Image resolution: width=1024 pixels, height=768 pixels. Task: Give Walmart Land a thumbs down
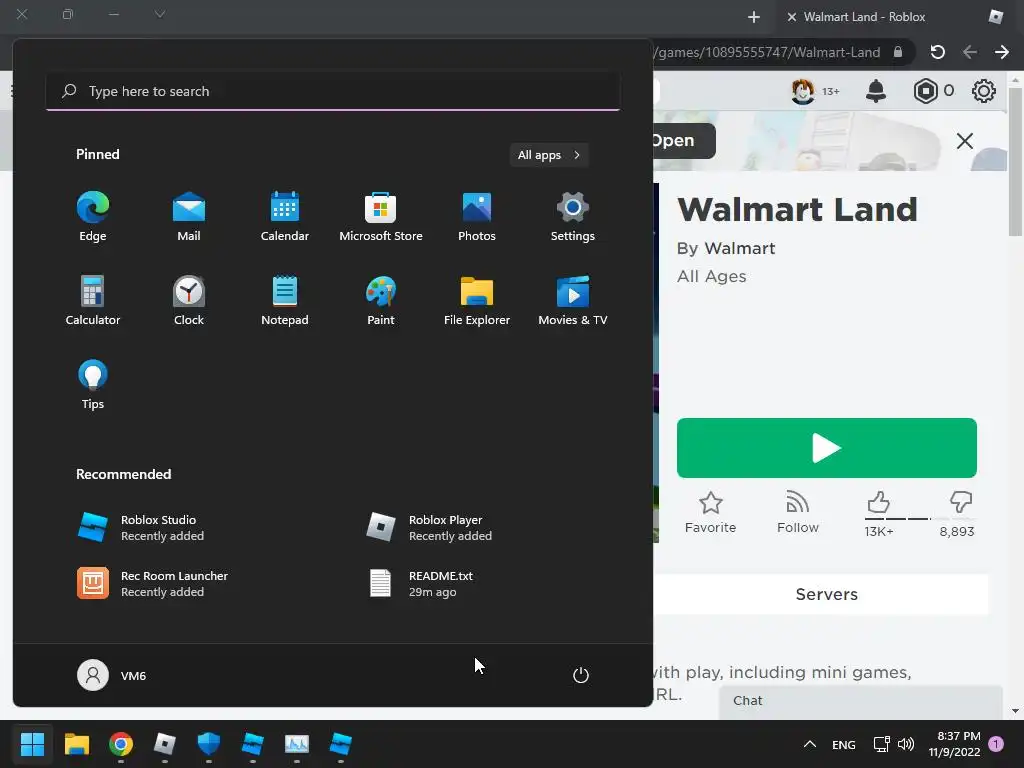961,503
